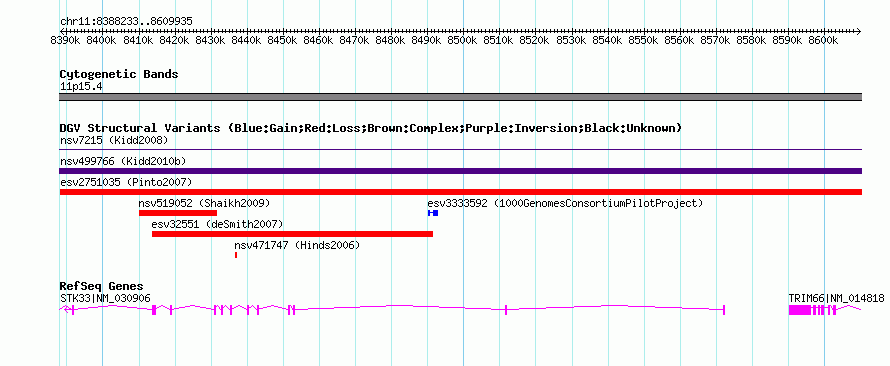Select the large TRIM66 exon block

(799, 310)
